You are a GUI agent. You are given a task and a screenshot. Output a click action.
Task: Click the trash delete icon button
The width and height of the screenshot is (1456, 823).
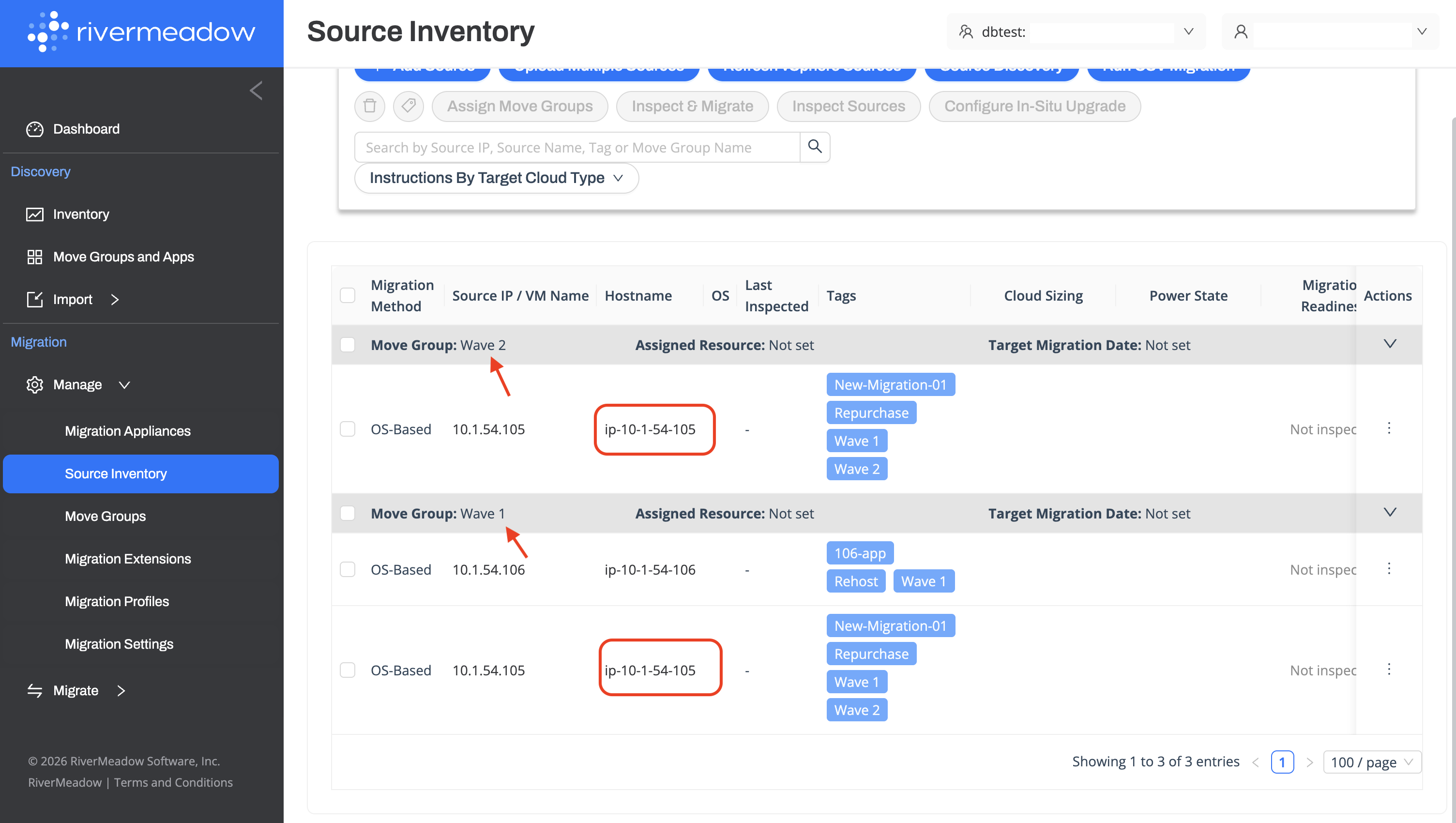[x=370, y=107]
